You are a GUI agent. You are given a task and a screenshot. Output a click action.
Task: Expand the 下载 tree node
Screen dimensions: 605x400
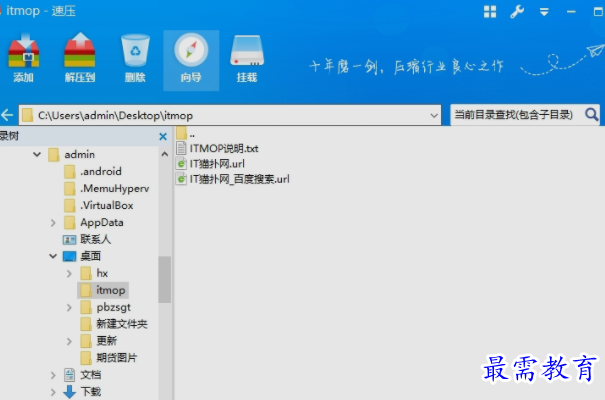tap(53, 392)
